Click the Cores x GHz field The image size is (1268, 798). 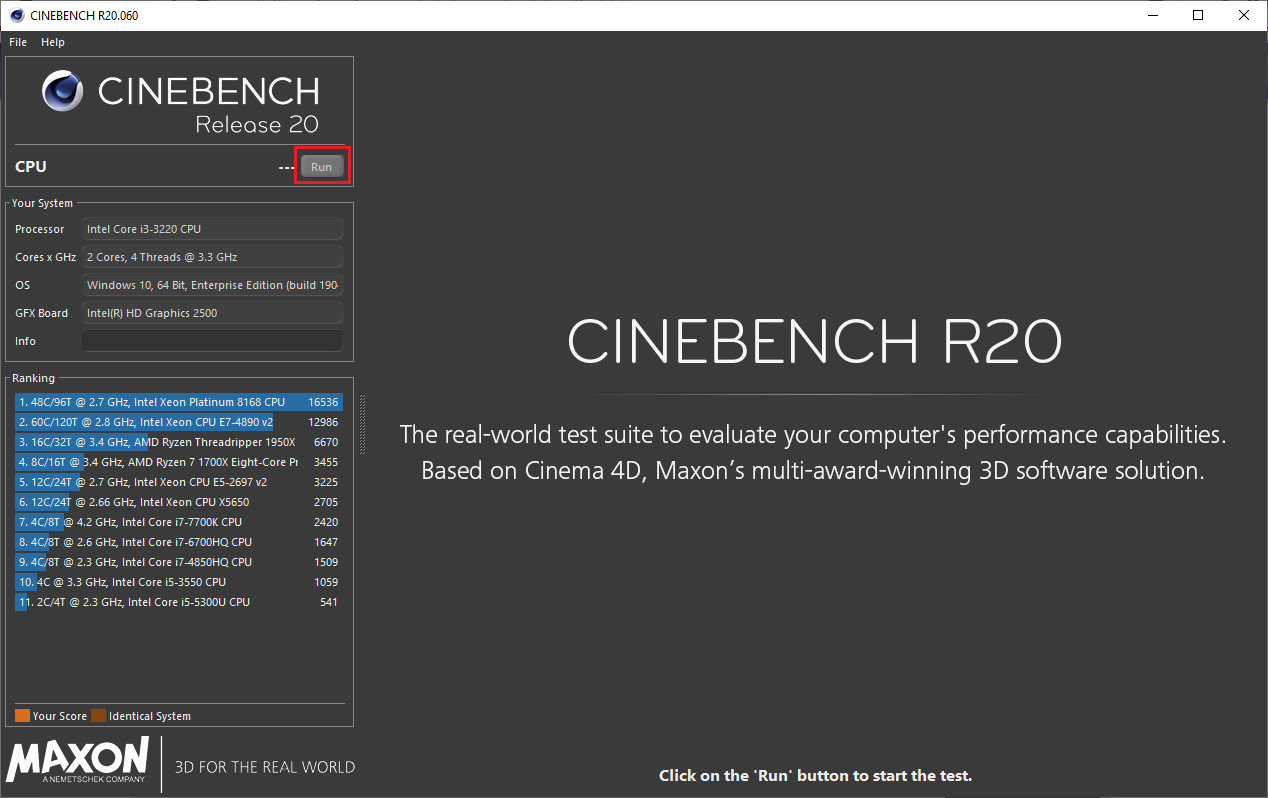tap(212, 257)
